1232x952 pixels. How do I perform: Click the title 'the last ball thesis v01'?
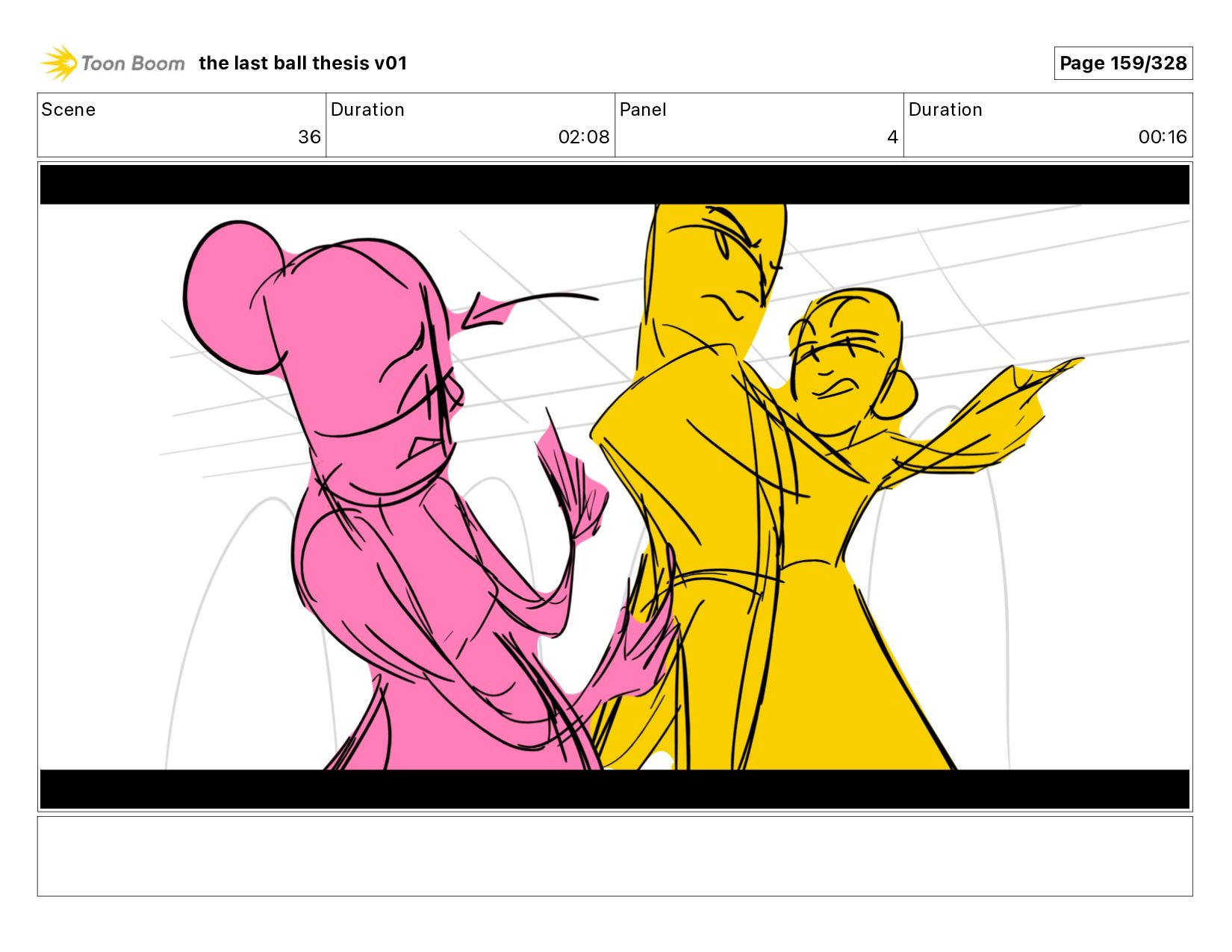click(x=303, y=63)
